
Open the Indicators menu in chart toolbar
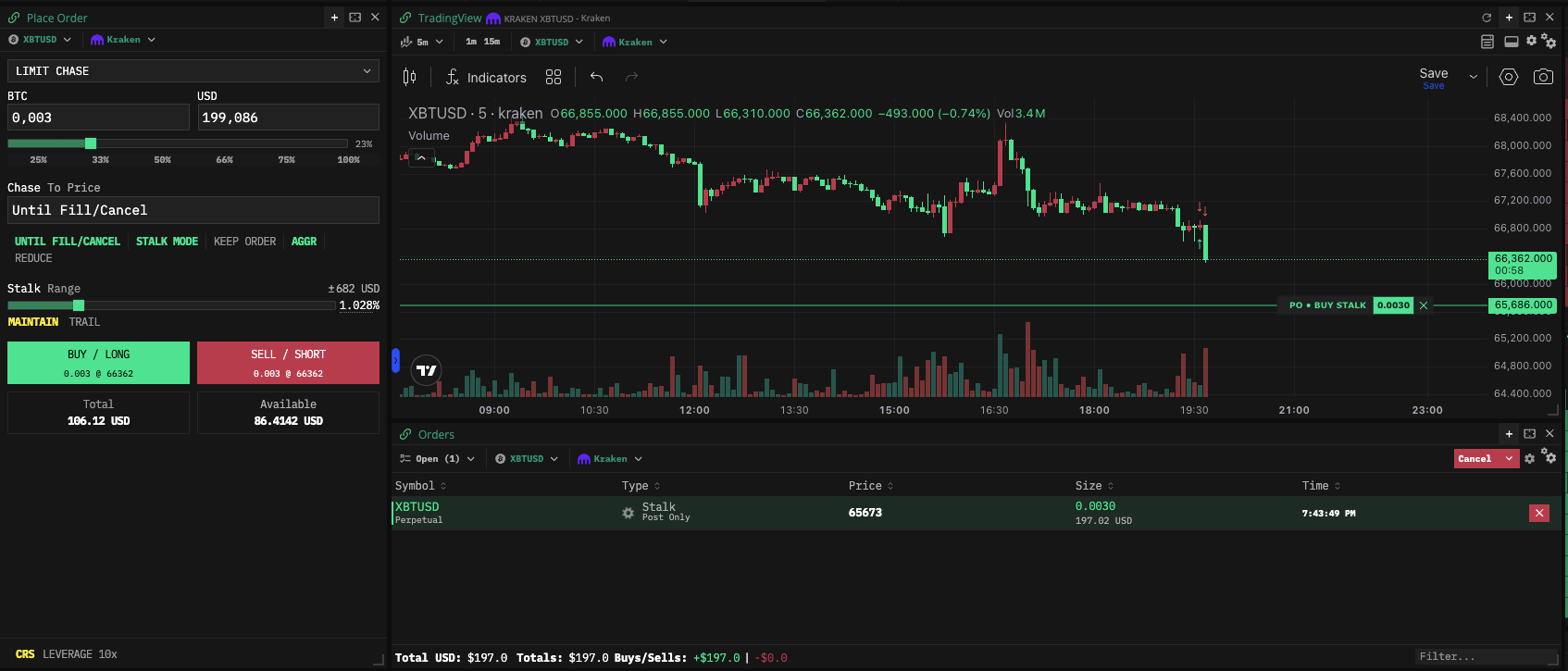(486, 78)
